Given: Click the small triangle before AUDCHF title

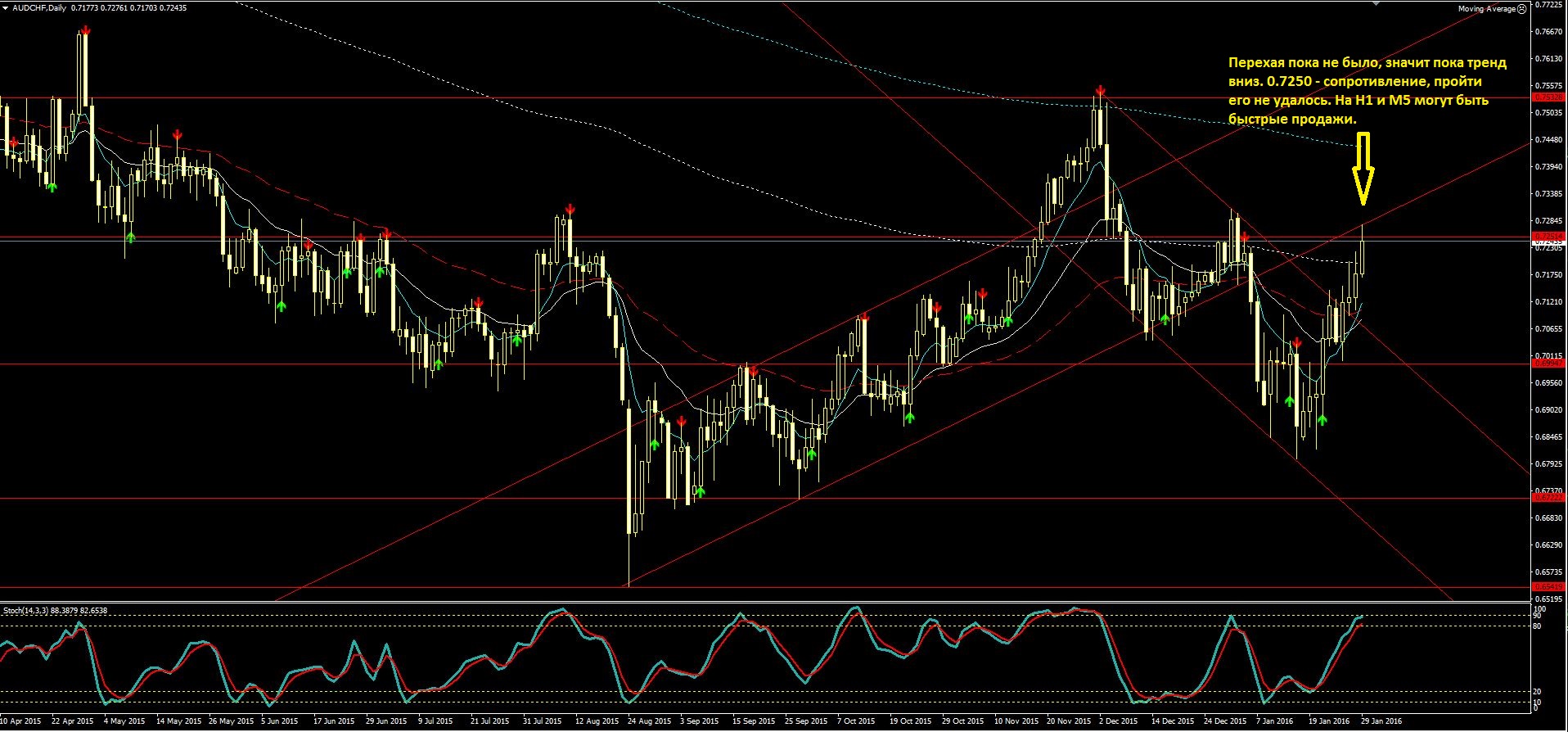Looking at the screenshot, I should tap(5, 8).
